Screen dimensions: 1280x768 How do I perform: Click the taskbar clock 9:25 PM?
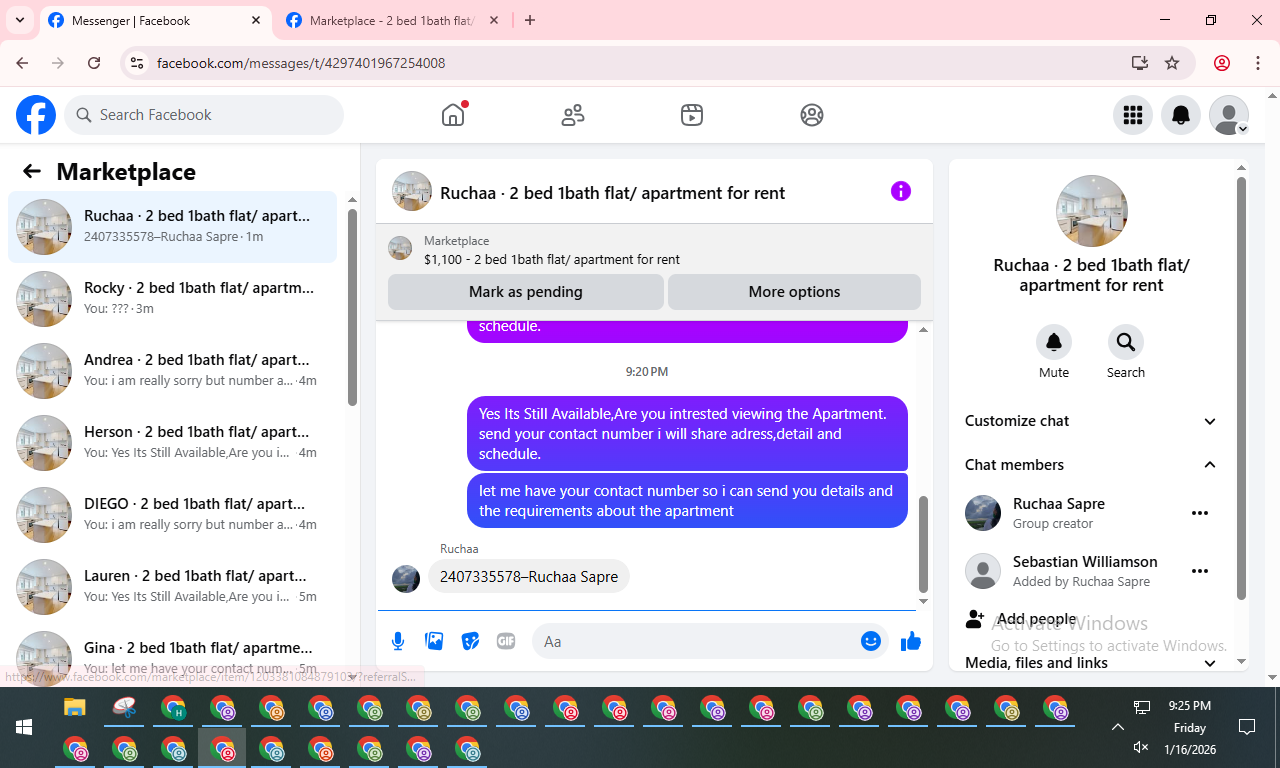pyautogui.click(x=1189, y=706)
